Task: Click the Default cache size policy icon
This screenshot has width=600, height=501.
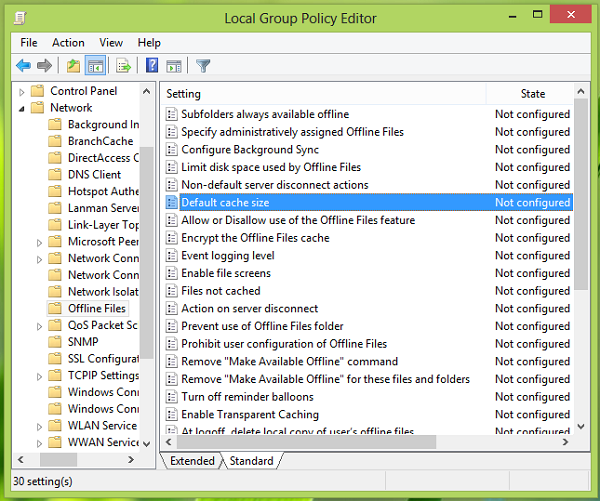Action: tap(171, 202)
